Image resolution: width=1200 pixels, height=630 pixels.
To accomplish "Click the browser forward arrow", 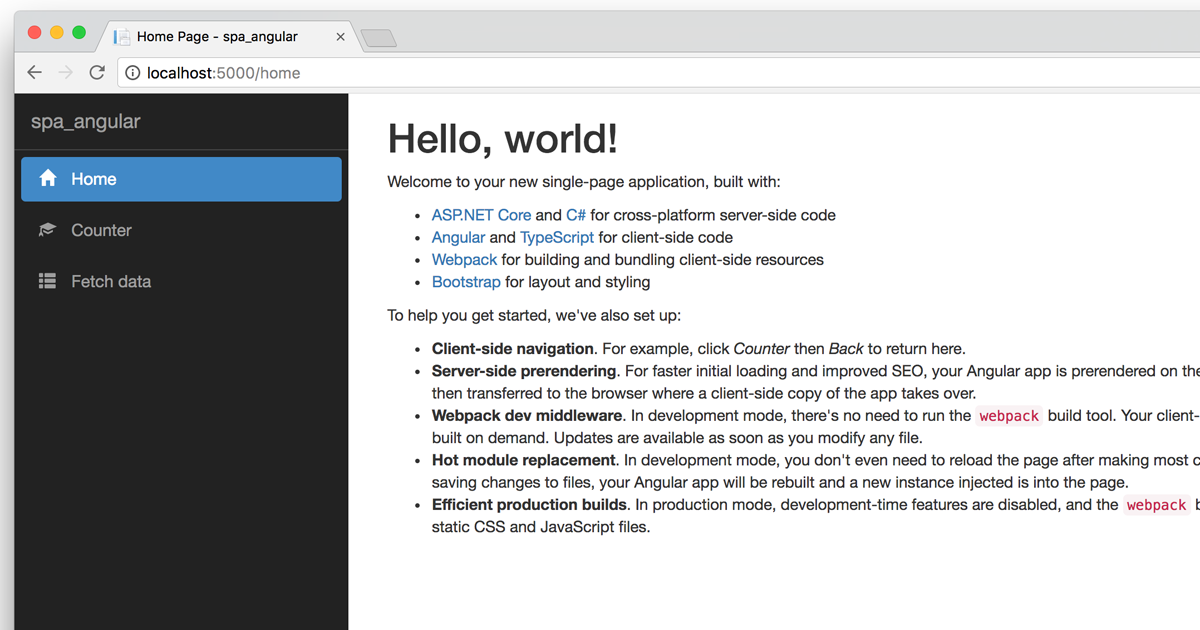I will point(65,72).
